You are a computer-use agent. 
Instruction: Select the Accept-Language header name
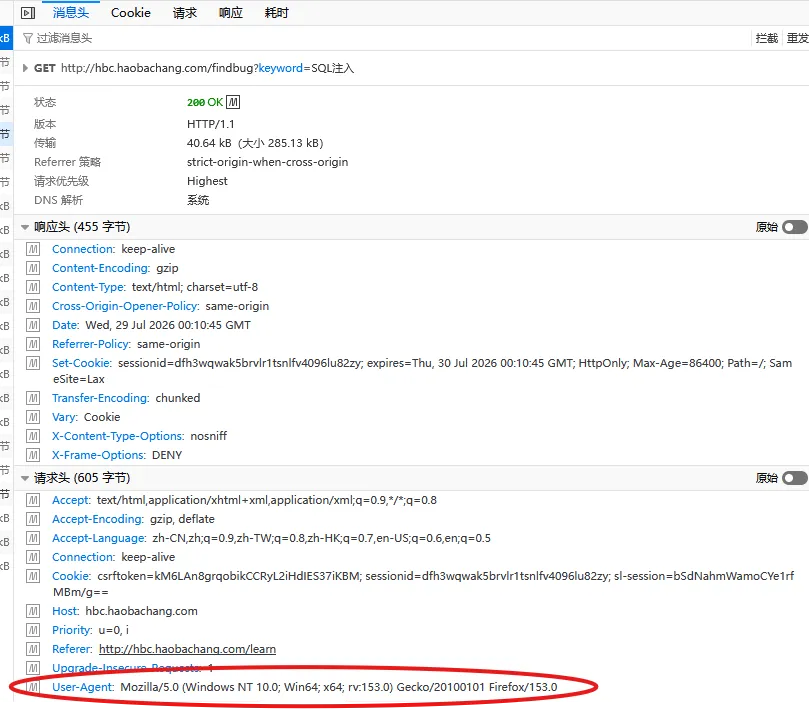click(x=99, y=538)
